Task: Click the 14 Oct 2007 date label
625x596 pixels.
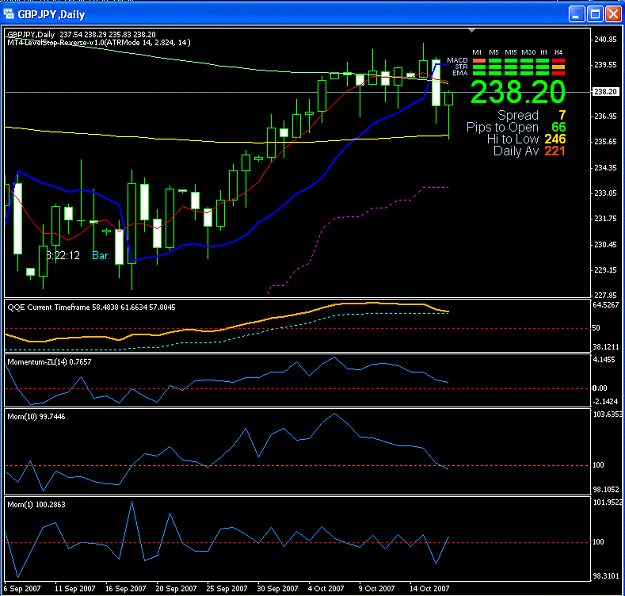Action: click(x=429, y=588)
